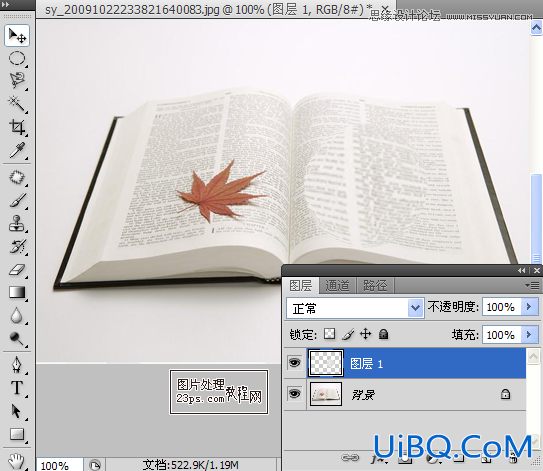Select the Dodge tool

tap(17, 339)
